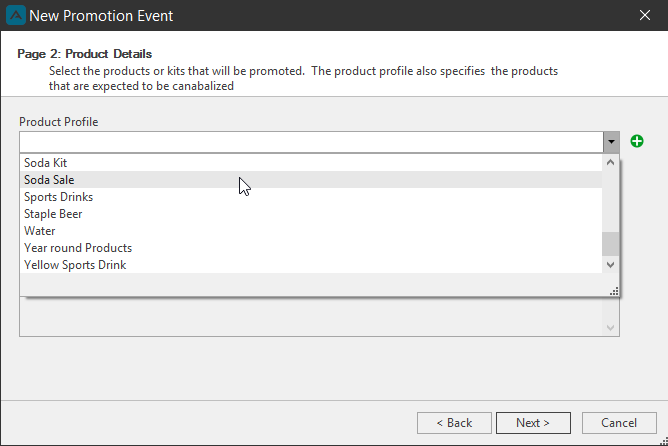Pick Yellow Sports Drink profile

click(x=311, y=265)
